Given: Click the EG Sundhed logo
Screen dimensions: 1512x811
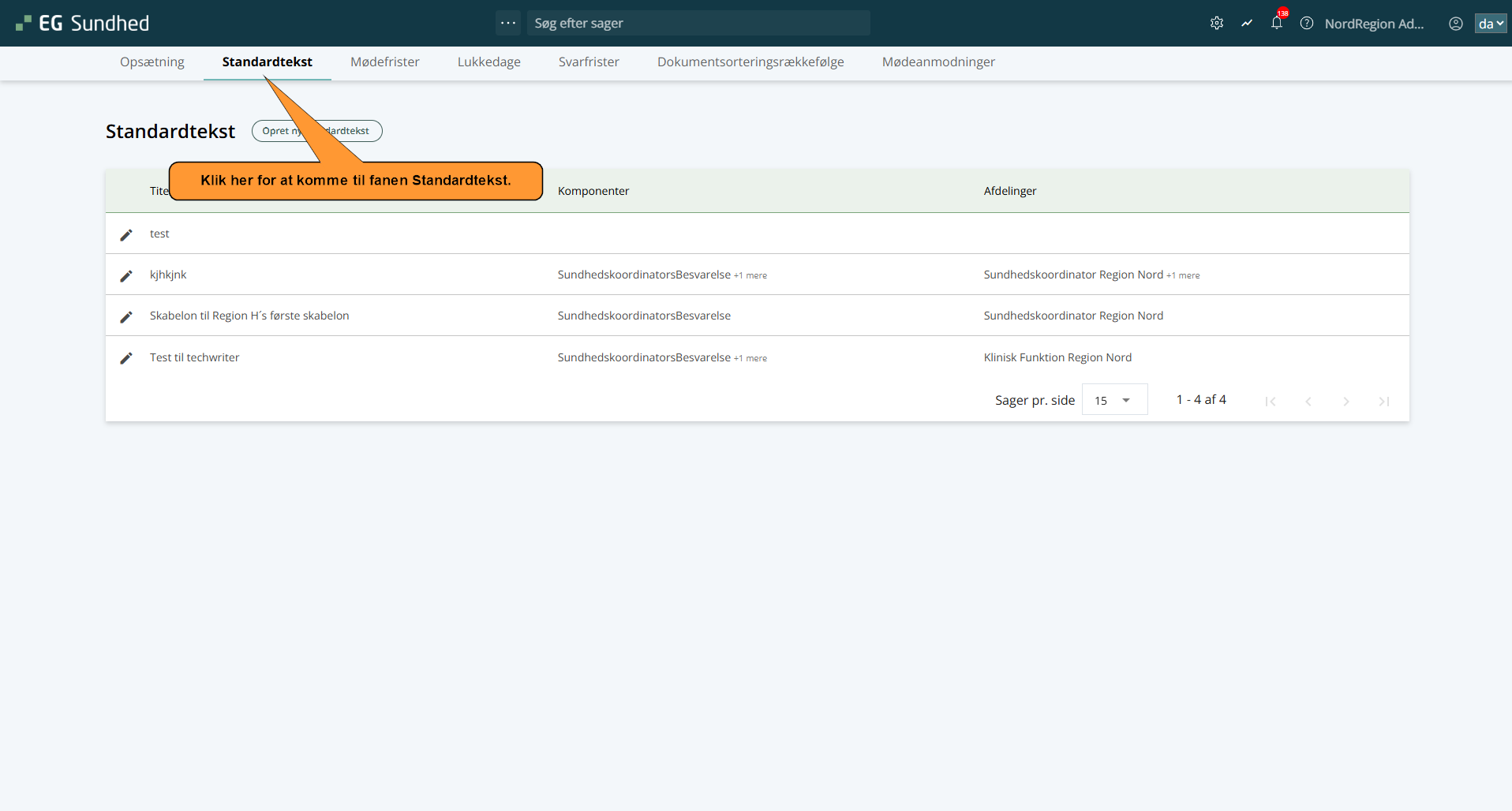Looking at the screenshot, I should click(83, 24).
